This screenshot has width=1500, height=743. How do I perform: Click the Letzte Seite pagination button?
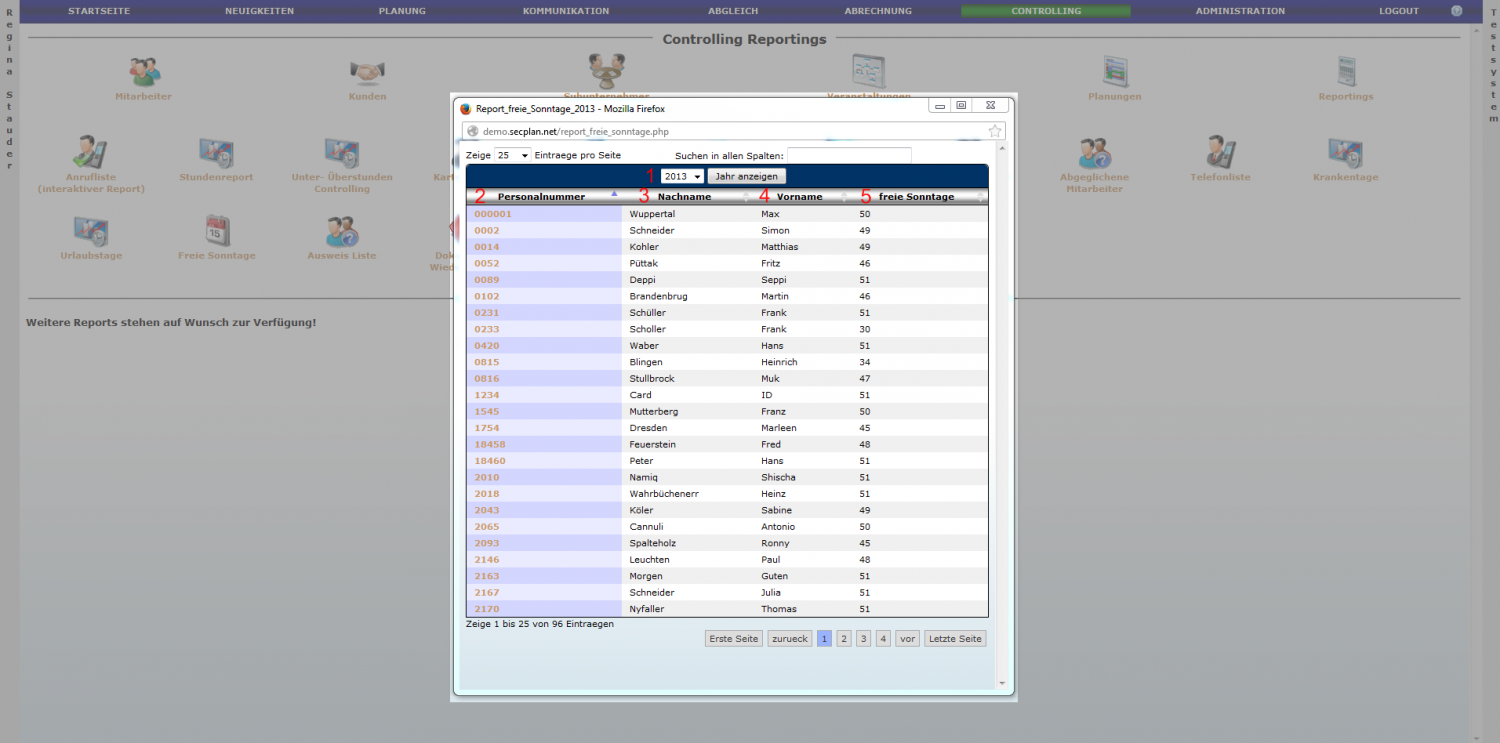[x=955, y=639]
